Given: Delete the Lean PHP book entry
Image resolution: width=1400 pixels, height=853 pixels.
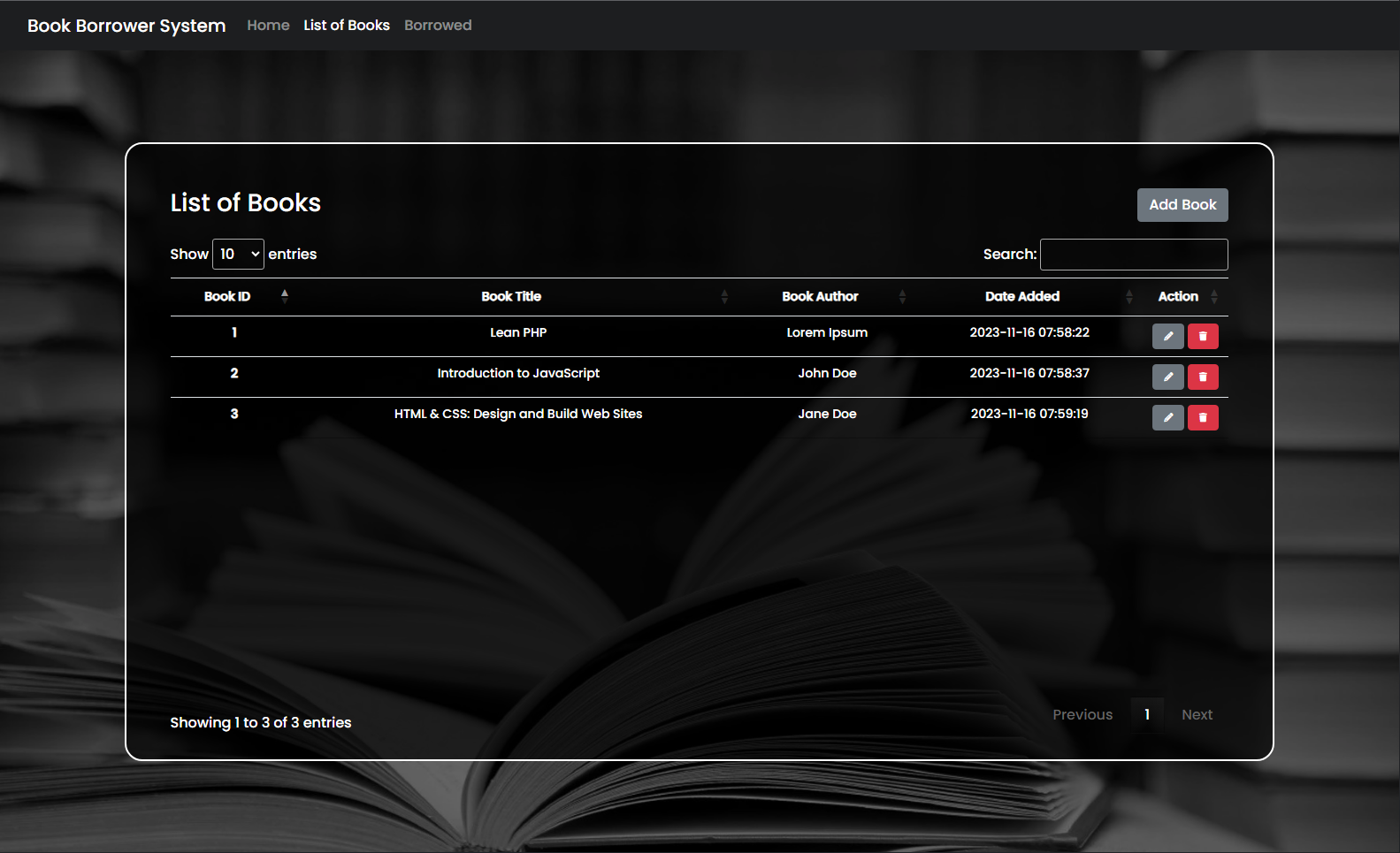Looking at the screenshot, I should (x=1203, y=336).
